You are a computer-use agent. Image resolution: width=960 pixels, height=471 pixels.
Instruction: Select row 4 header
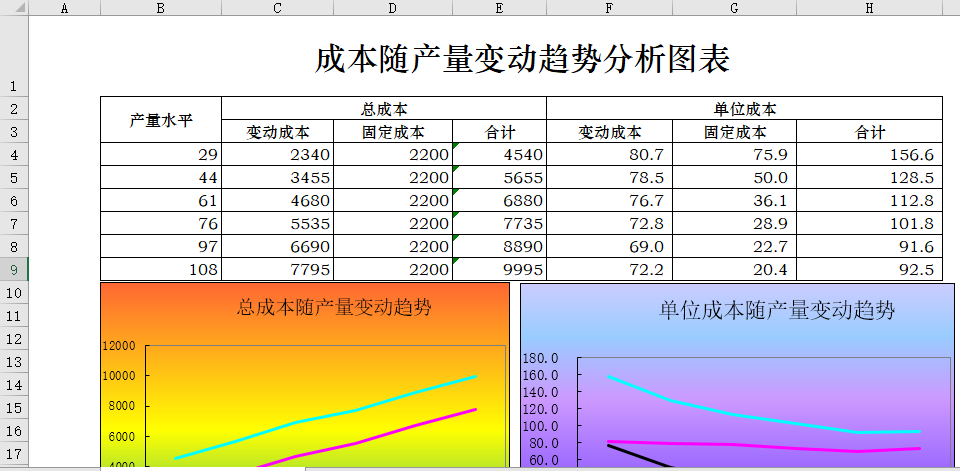pyautogui.click(x=14, y=154)
